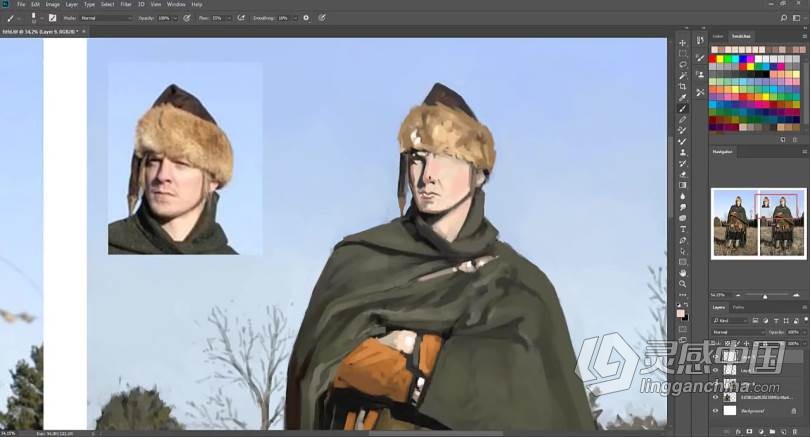The width and height of the screenshot is (810, 437).
Task: Open the Window menu
Action: [x=176, y=4]
